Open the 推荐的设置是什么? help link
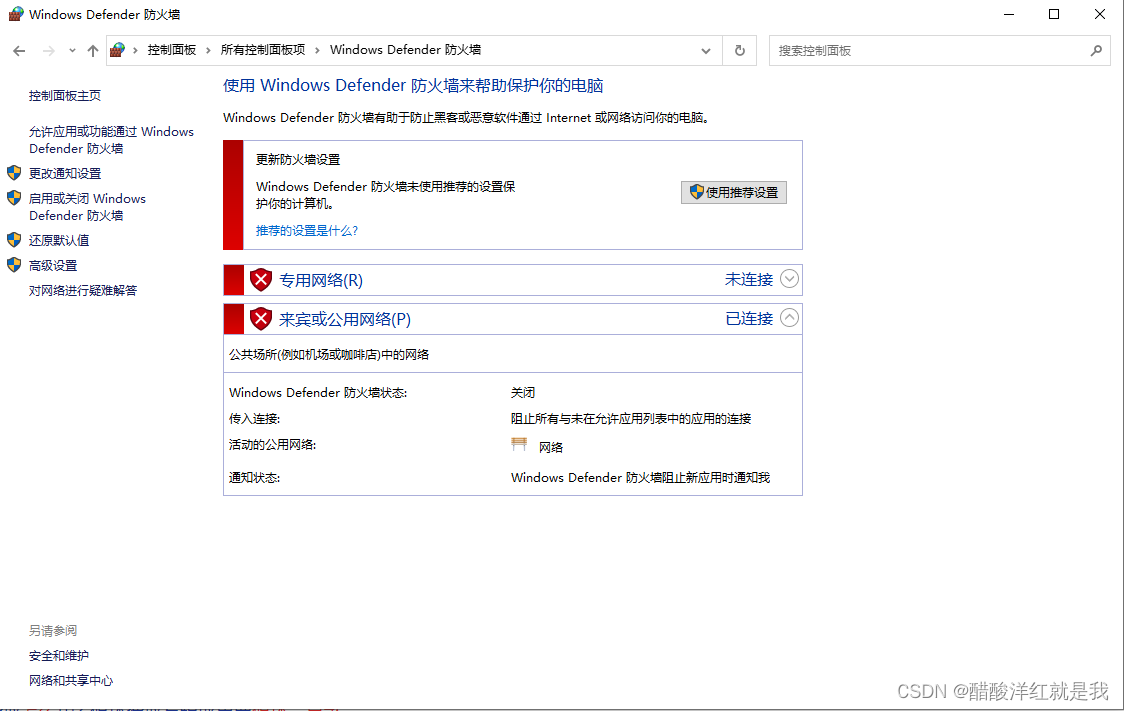This screenshot has height=711, width=1124. click(307, 231)
